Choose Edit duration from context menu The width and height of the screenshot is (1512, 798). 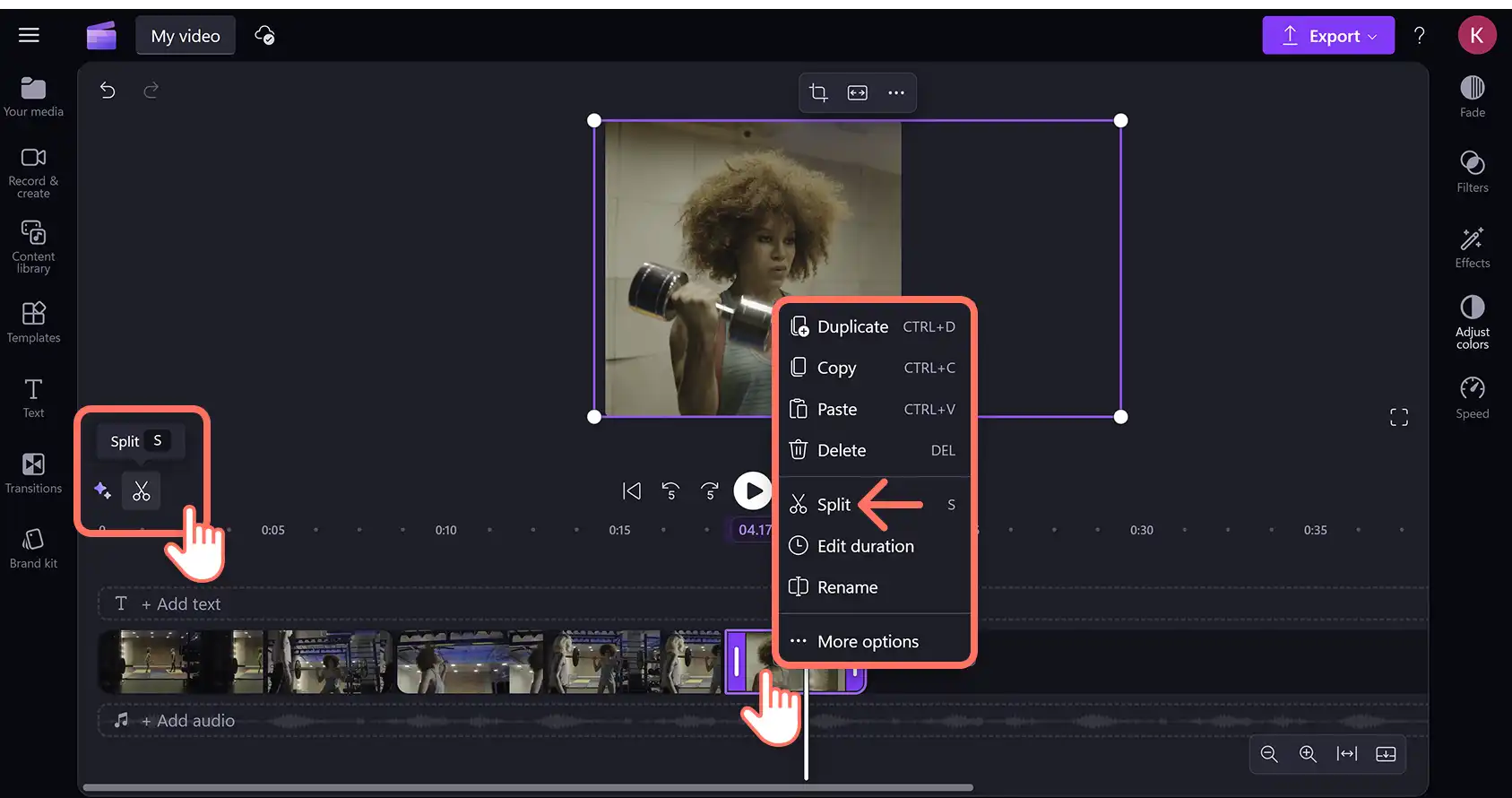874,546
